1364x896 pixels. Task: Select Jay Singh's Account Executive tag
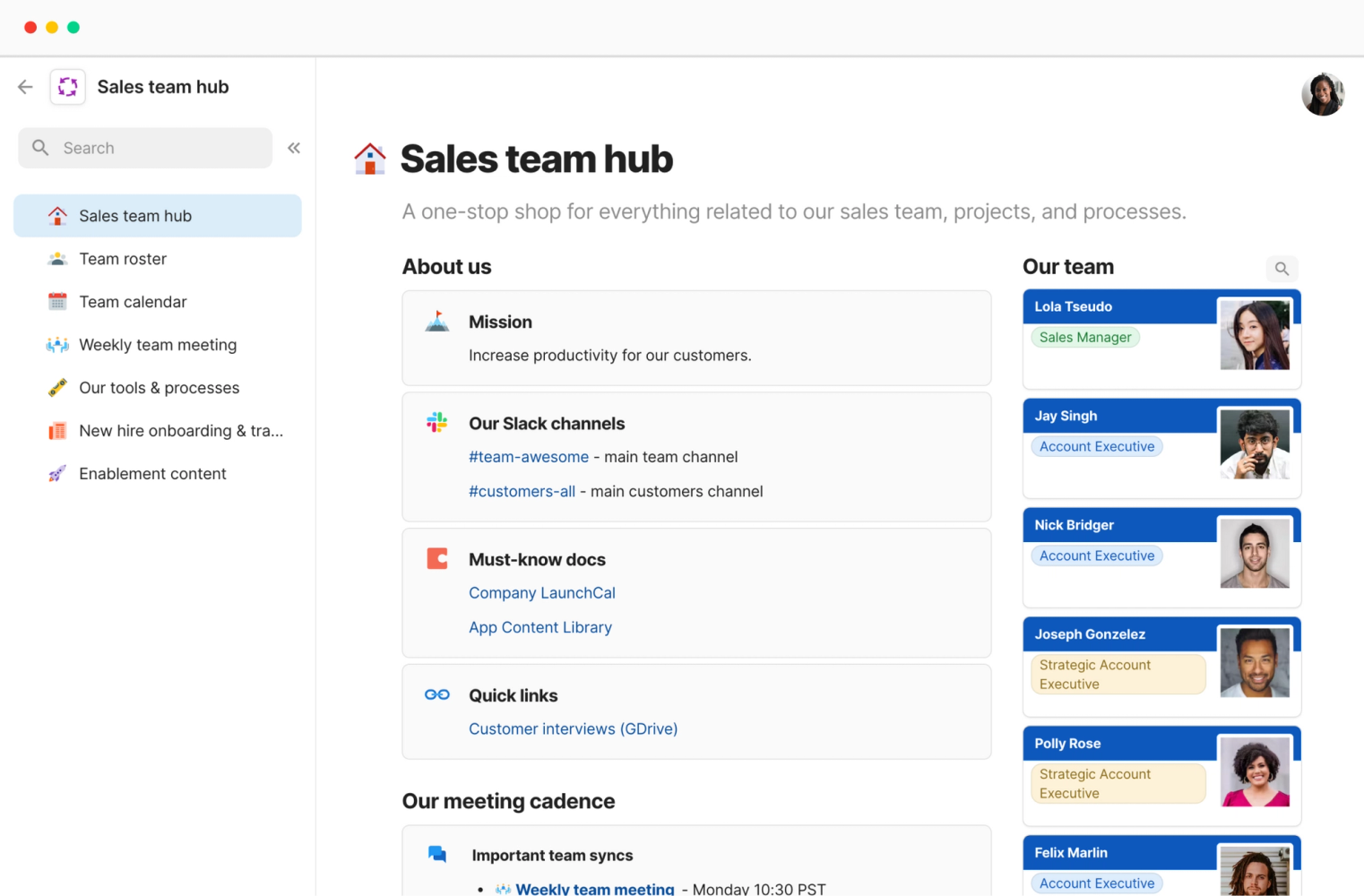click(1097, 446)
